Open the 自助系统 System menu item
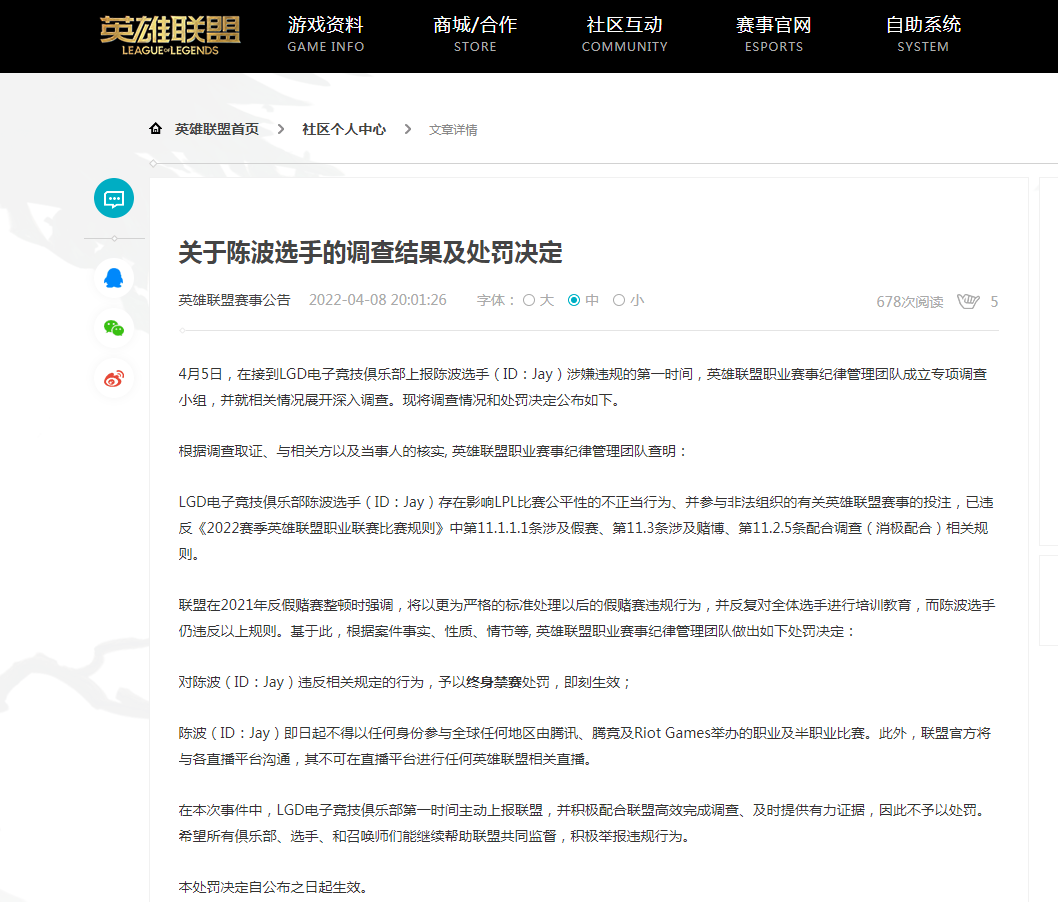Image resolution: width=1058 pixels, height=902 pixels. [x=923, y=34]
